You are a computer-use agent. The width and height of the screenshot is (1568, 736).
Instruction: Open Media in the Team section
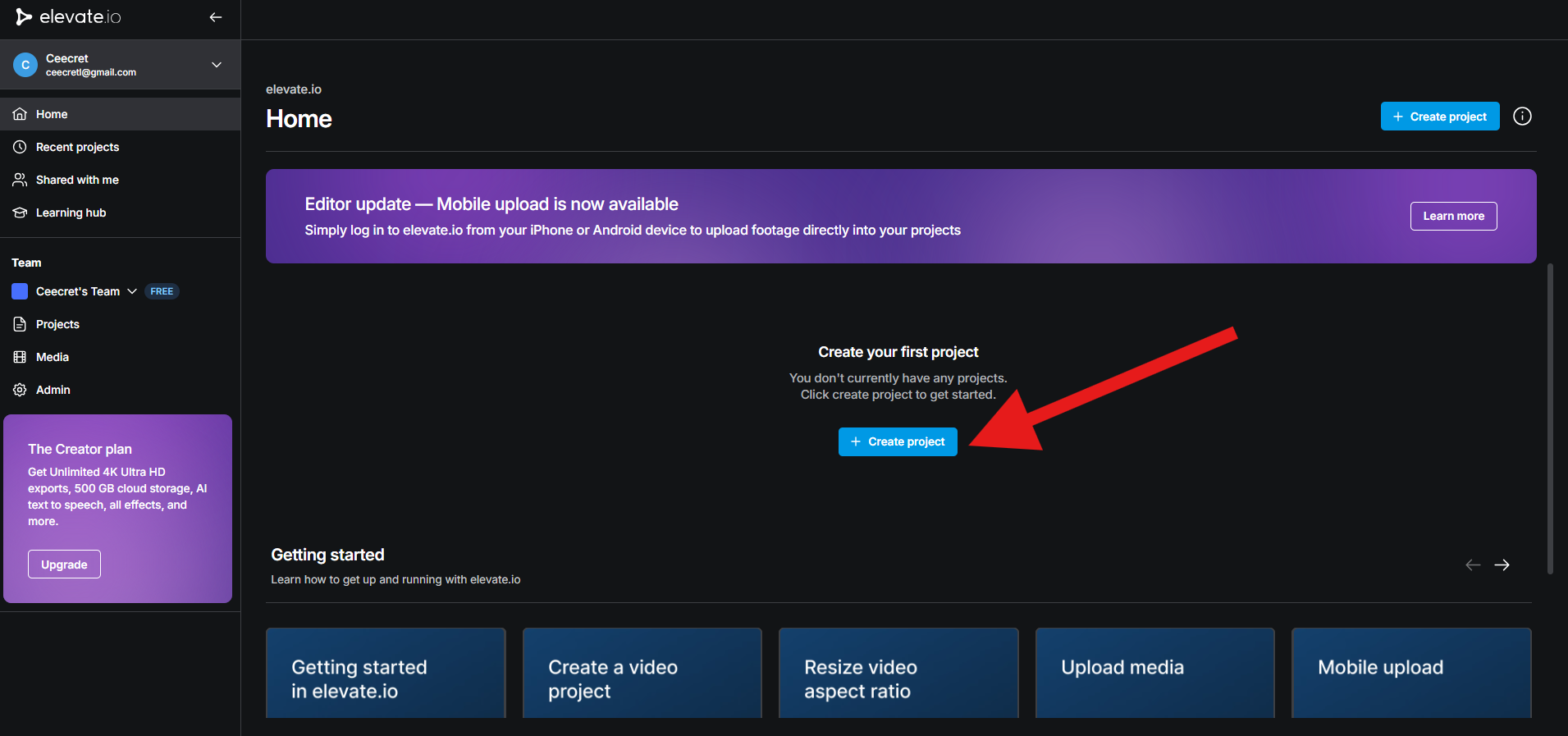pos(120,357)
